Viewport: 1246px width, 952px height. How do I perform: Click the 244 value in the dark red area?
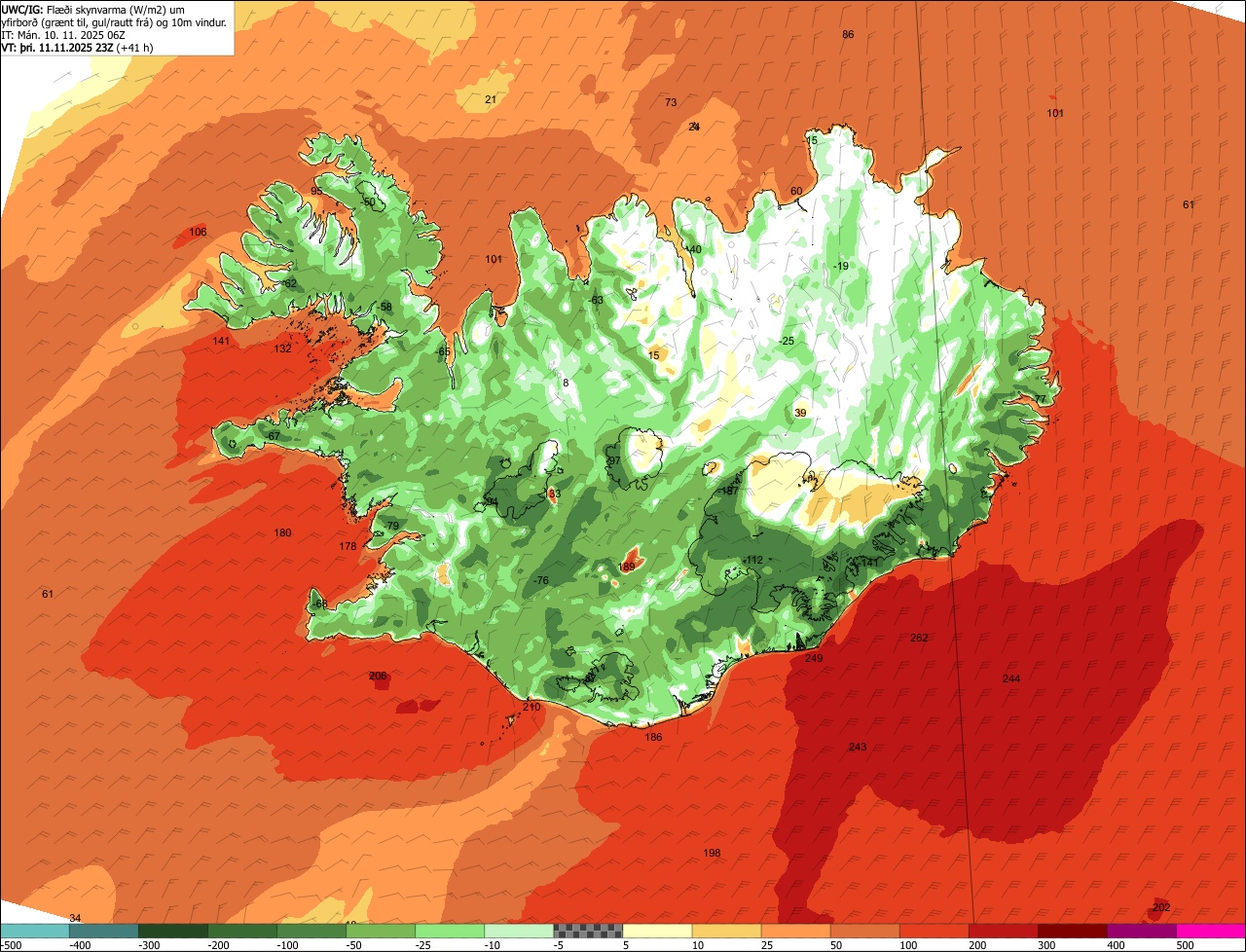[x=1011, y=678]
